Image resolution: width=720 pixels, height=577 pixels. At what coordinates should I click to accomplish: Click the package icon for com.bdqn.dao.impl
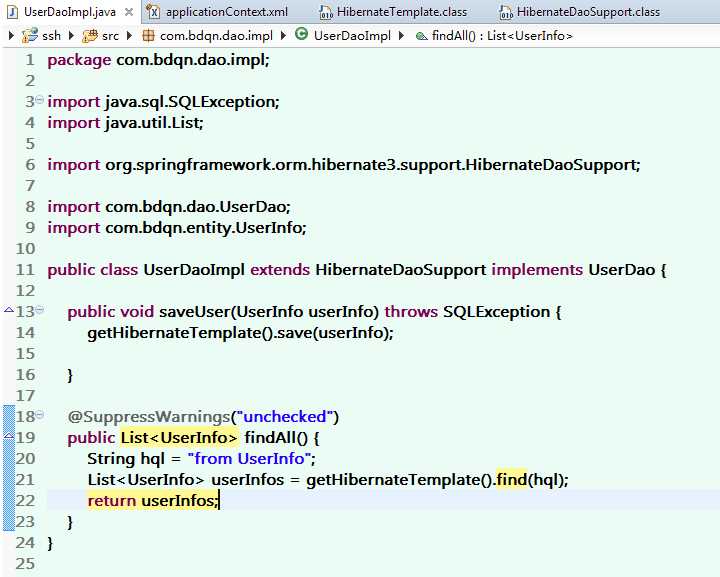click(148, 35)
